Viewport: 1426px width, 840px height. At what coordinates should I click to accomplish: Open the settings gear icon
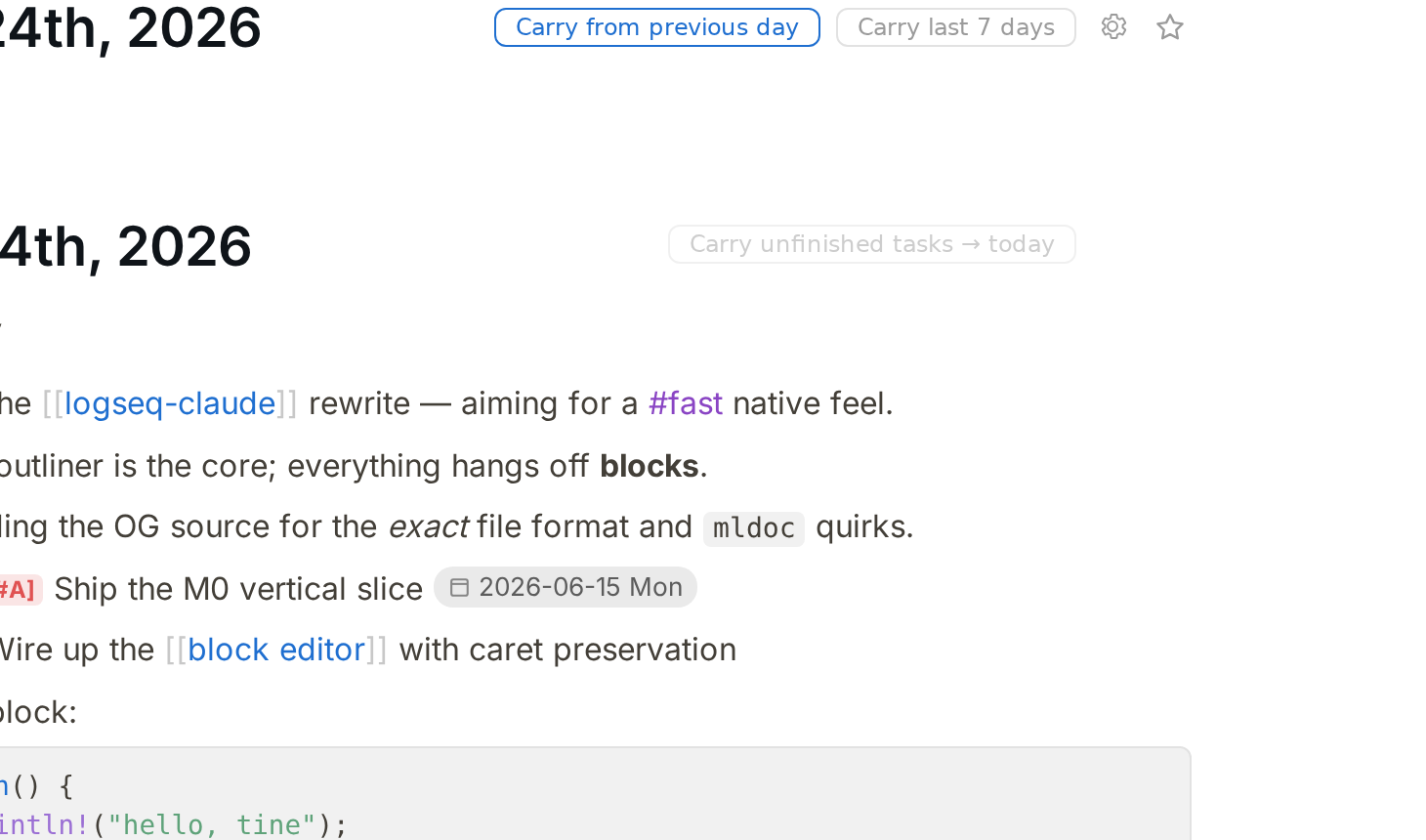coord(1113,26)
